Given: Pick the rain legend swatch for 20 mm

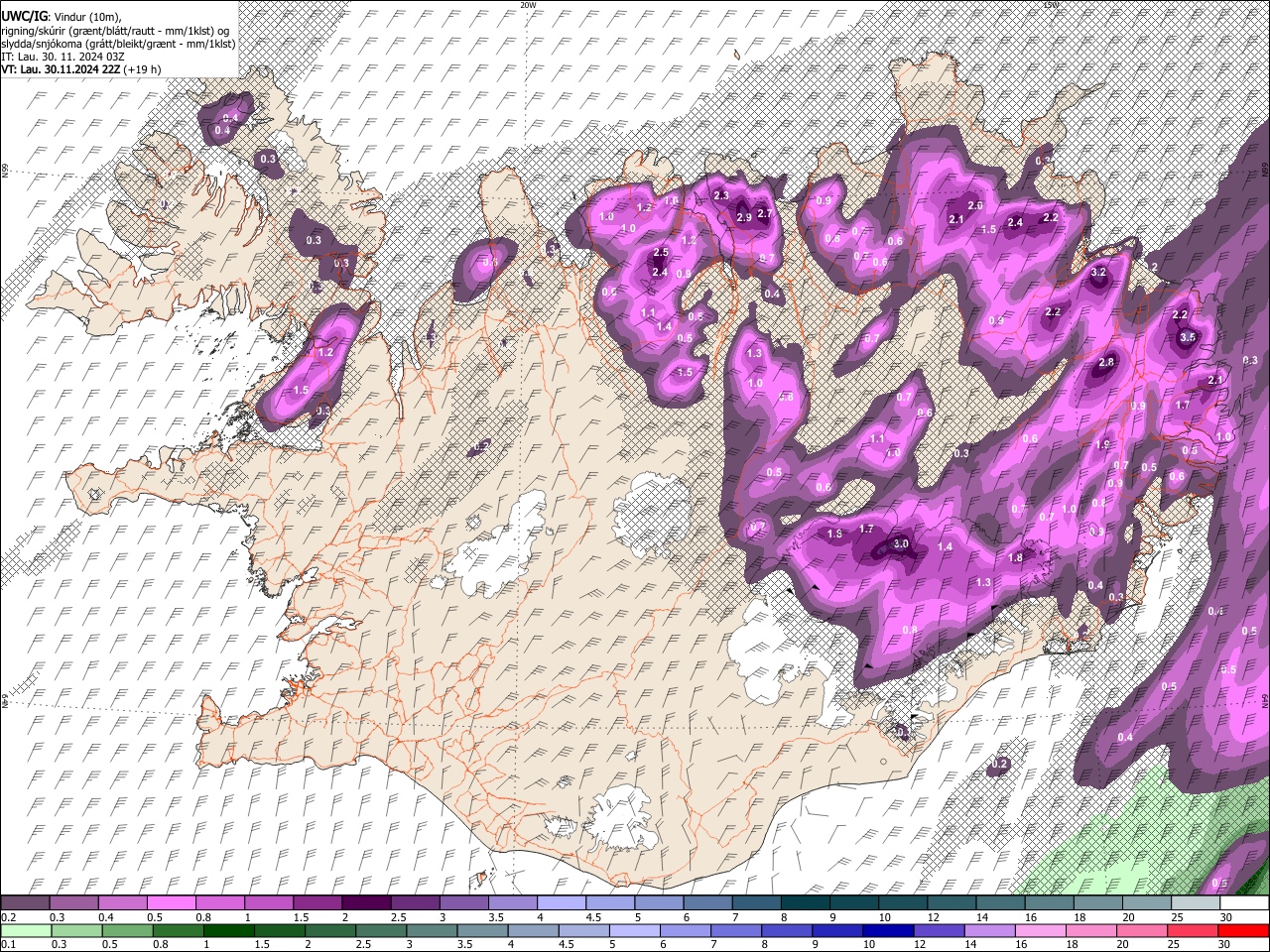Looking at the screenshot, I should click(1143, 930).
